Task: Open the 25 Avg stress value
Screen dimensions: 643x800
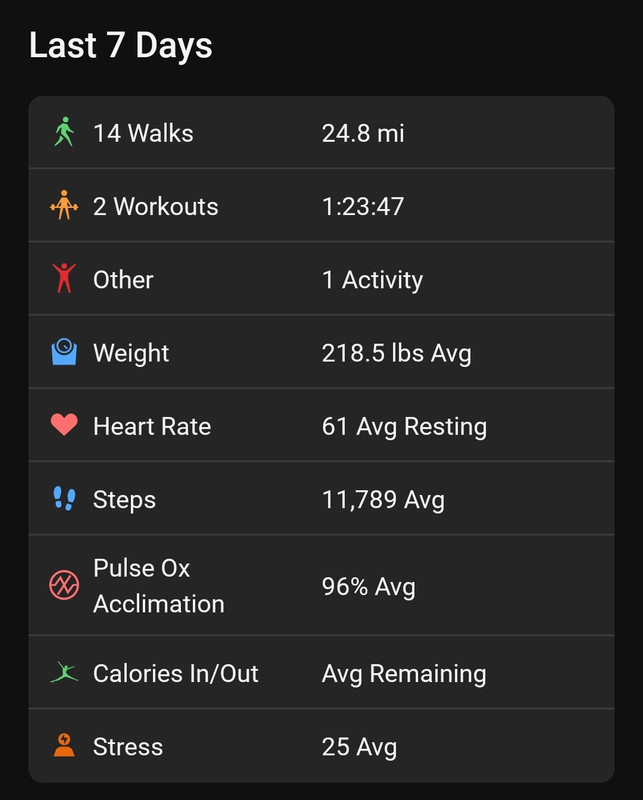Action: [x=359, y=747]
